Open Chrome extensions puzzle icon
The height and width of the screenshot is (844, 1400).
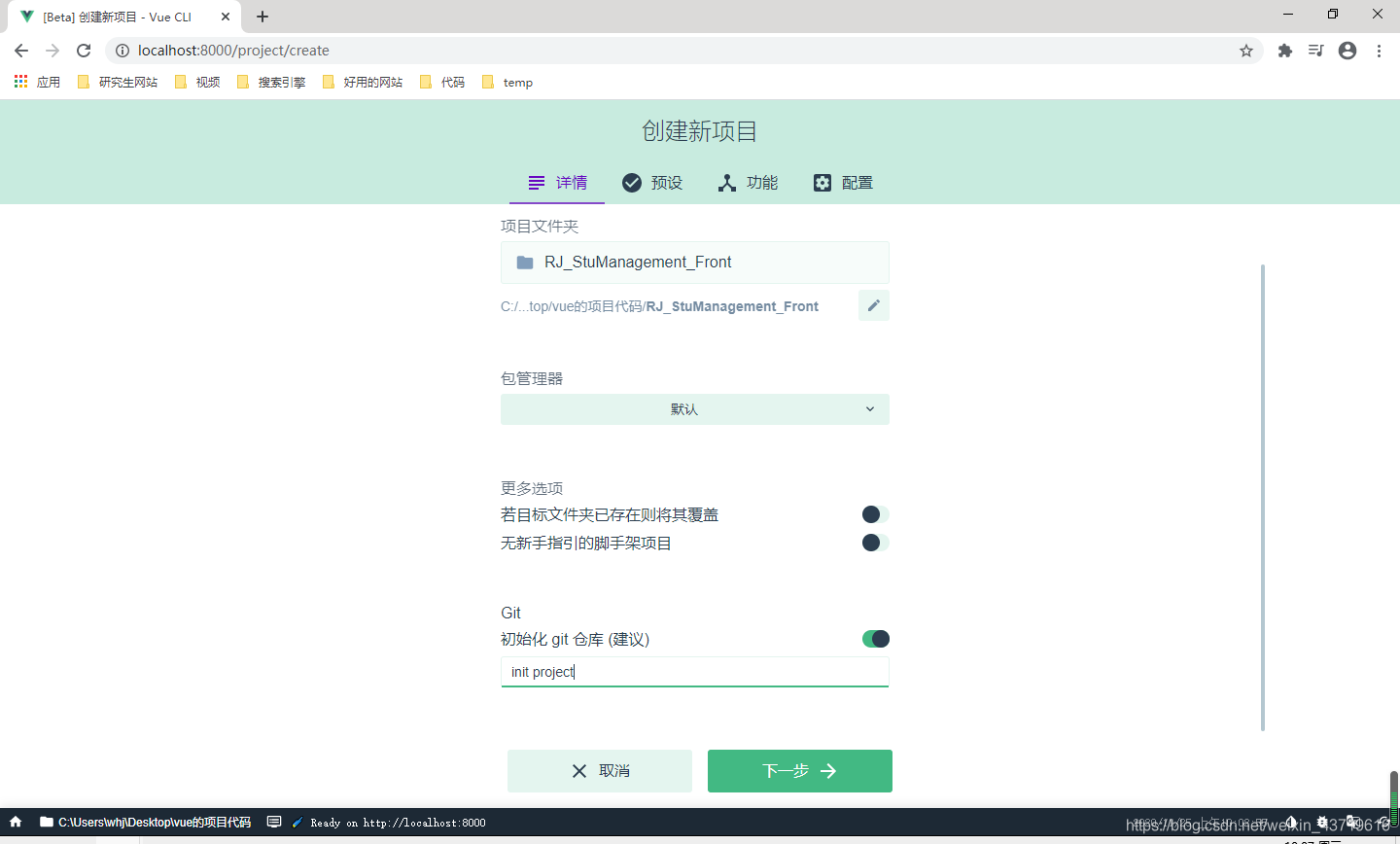[x=1285, y=51]
